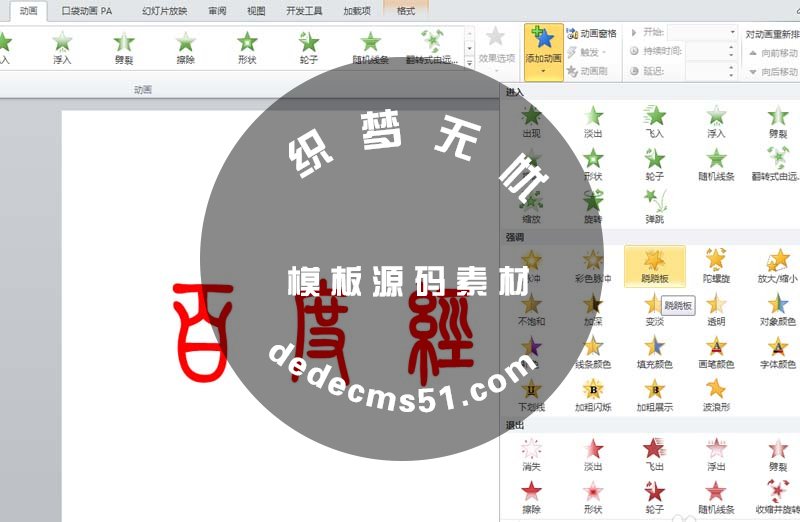The width and height of the screenshot is (800, 522).
Task: Click the 持续时间 spinner arrows
Action: (x=731, y=51)
